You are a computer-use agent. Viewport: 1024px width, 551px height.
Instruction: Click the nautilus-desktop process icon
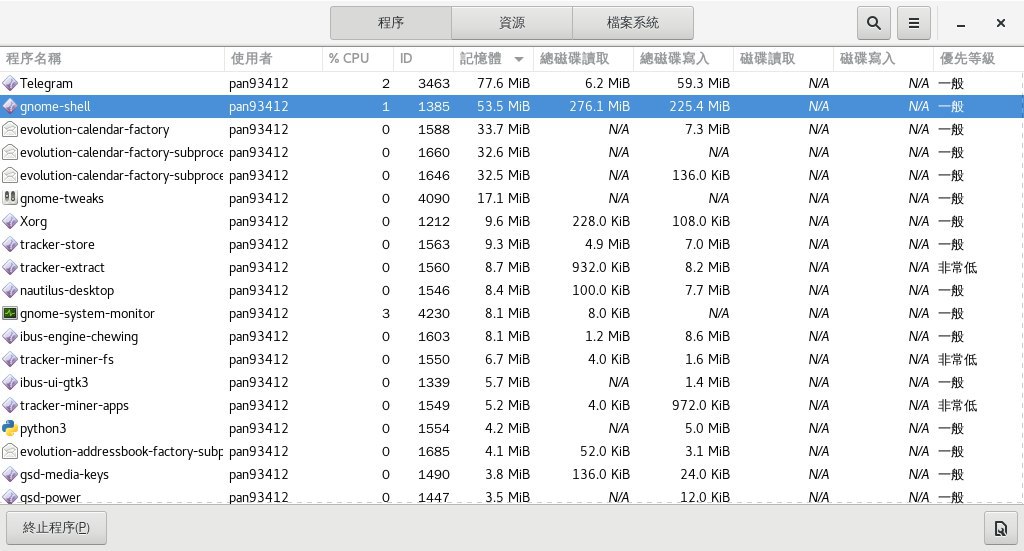[10, 290]
